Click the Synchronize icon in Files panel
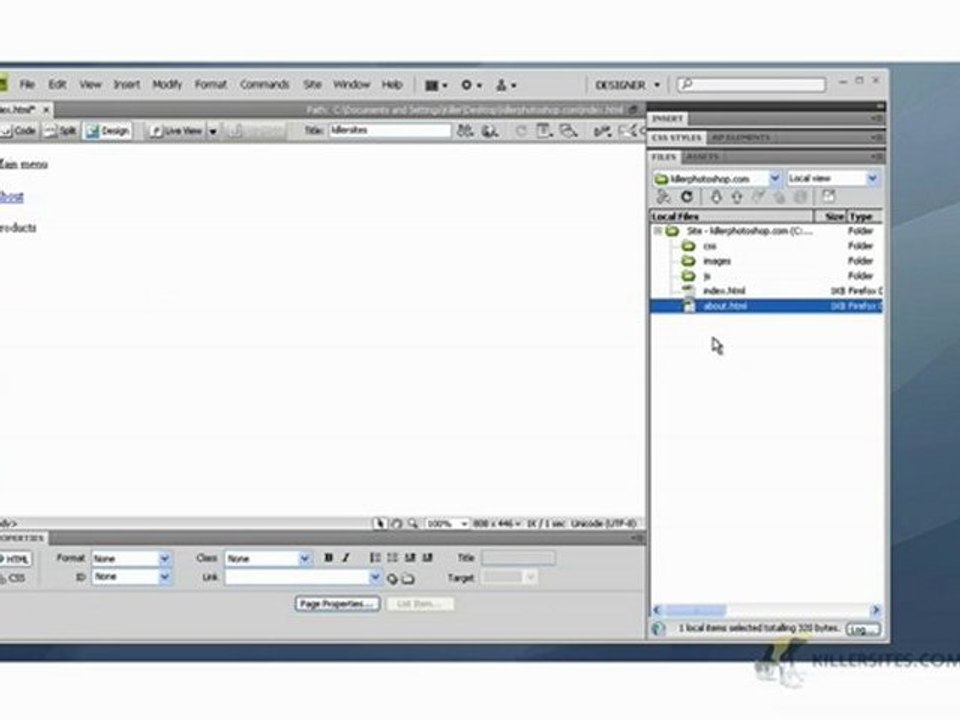The image size is (960, 720). tap(800, 197)
